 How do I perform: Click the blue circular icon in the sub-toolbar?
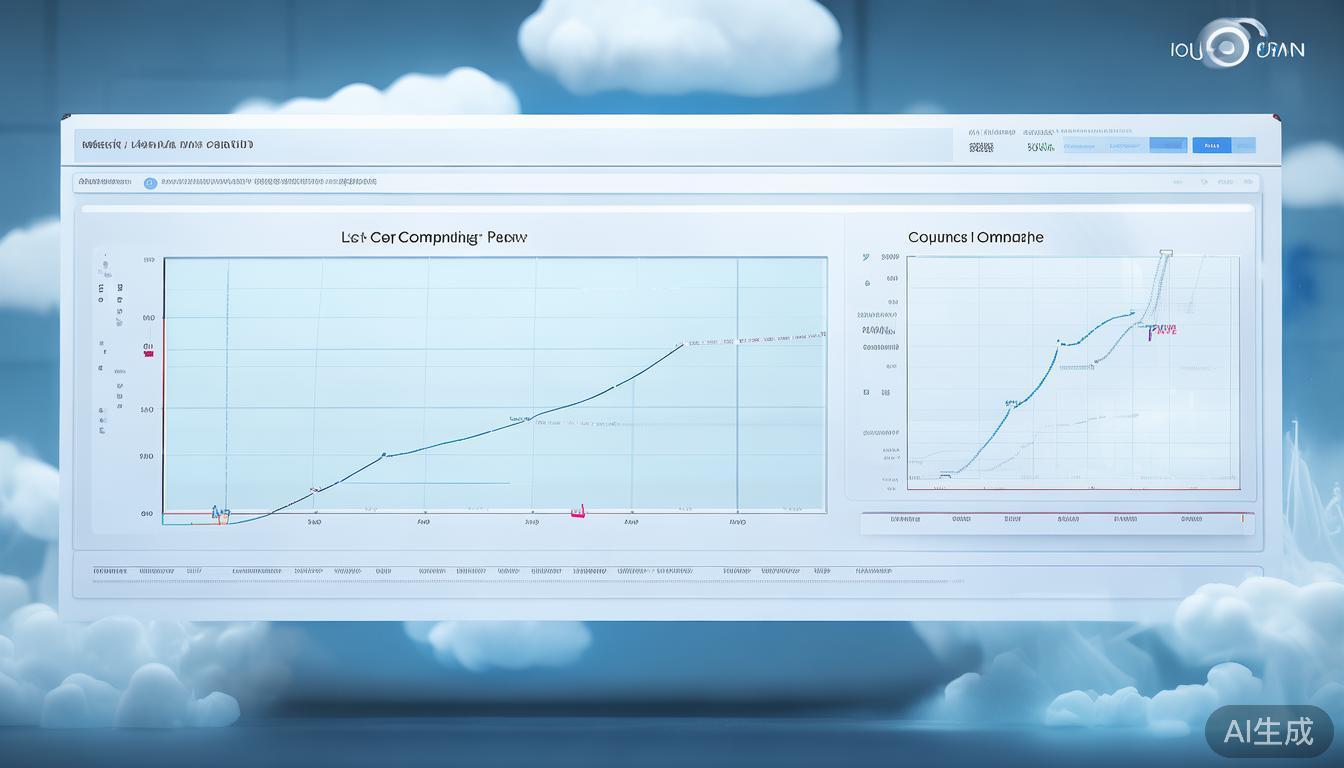tap(150, 183)
